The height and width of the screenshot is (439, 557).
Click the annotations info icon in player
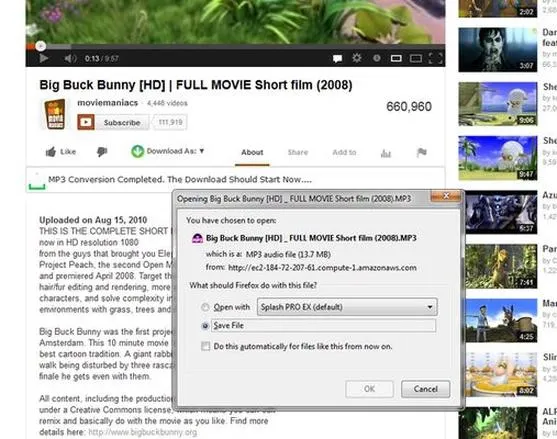pyautogui.click(x=377, y=58)
